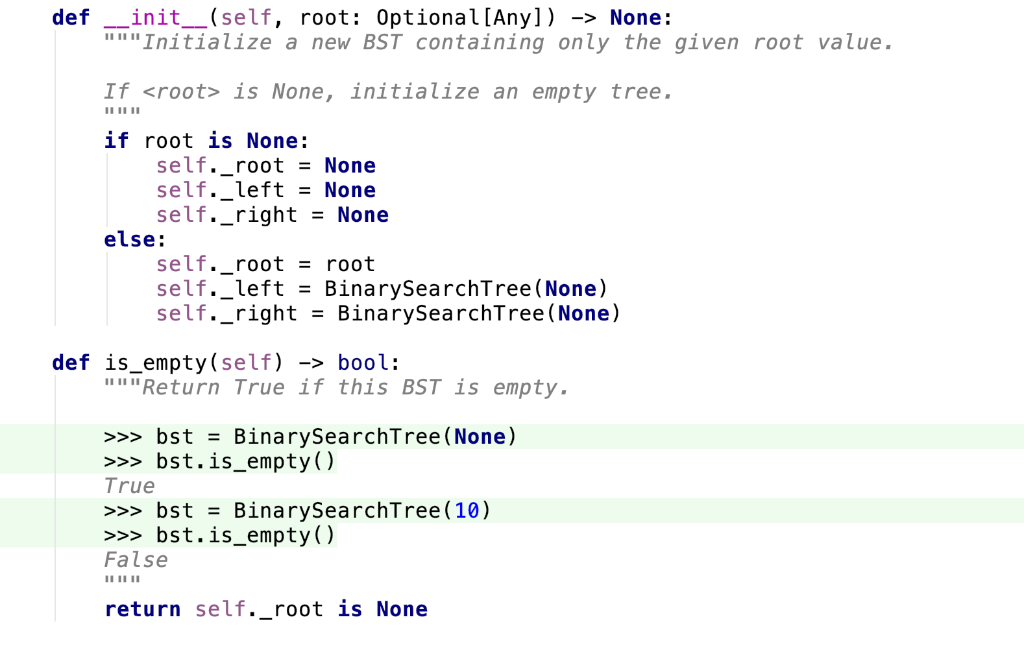
Task: Click the if root is None condition
Action: tap(198, 140)
